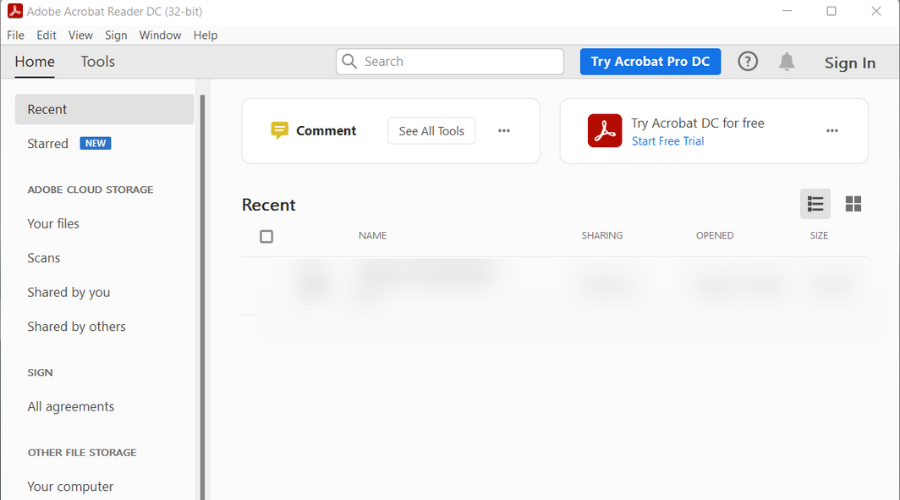The image size is (900, 500).
Task: Open Shared by others
Action: click(x=76, y=327)
